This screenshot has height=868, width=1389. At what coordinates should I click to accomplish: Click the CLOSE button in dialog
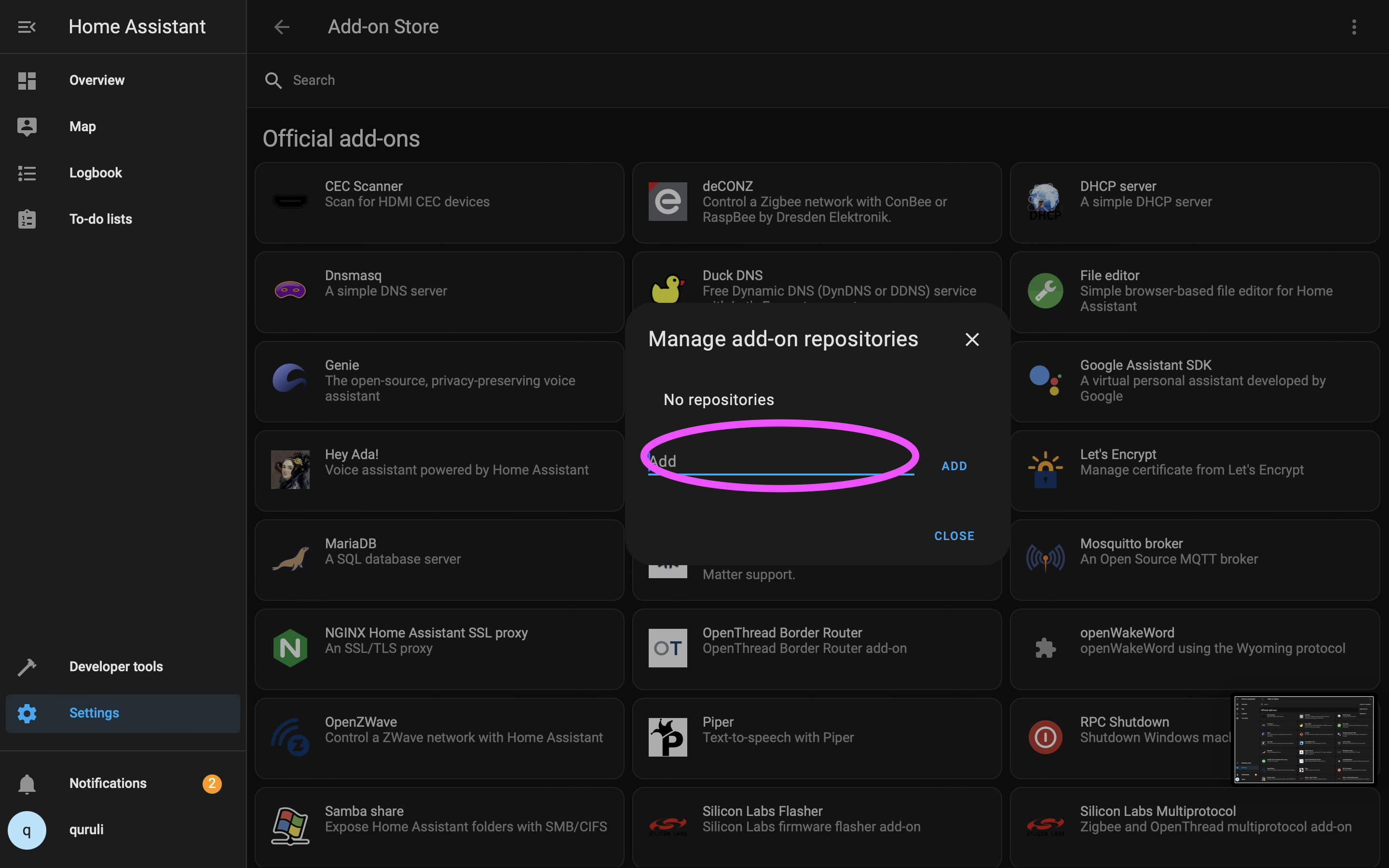pyautogui.click(x=954, y=536)
